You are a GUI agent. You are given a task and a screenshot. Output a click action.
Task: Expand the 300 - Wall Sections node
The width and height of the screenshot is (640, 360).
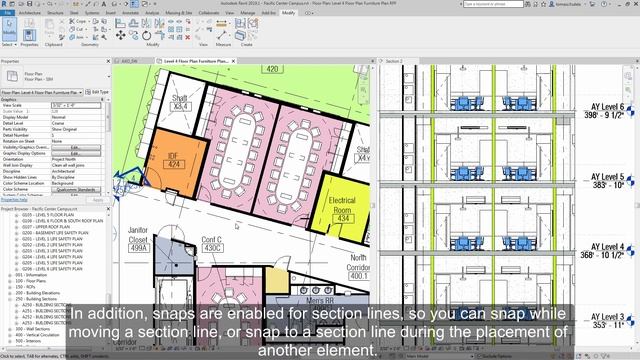click(10, 329)
